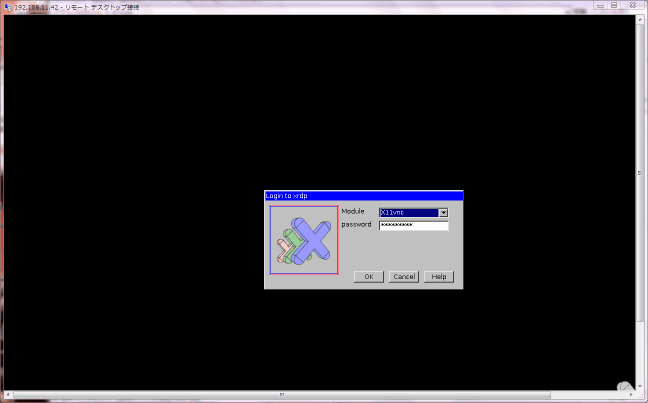Image resolution: width=648 pixels, height=403 pixels.
Task: Click the password label text
Action: [x=356, y=224]
